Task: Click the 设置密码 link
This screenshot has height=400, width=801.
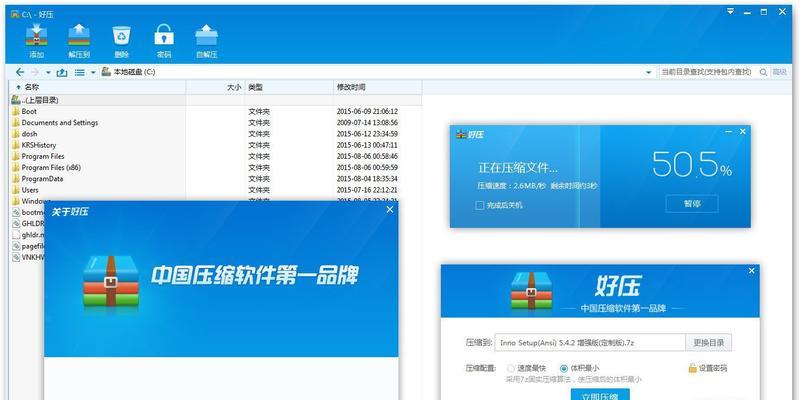Action: (x=713, y=368)
